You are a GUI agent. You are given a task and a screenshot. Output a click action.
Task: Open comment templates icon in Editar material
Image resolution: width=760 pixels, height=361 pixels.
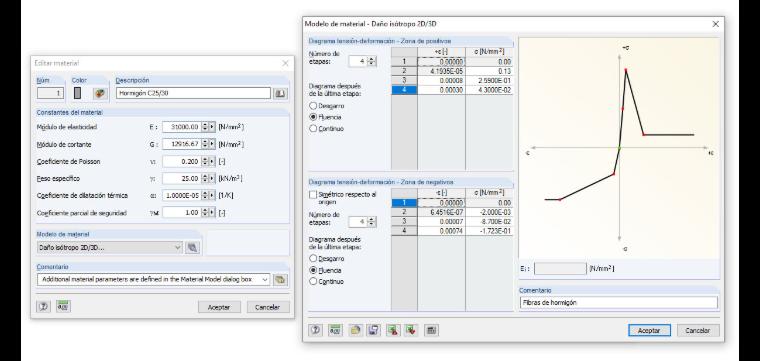280,280
